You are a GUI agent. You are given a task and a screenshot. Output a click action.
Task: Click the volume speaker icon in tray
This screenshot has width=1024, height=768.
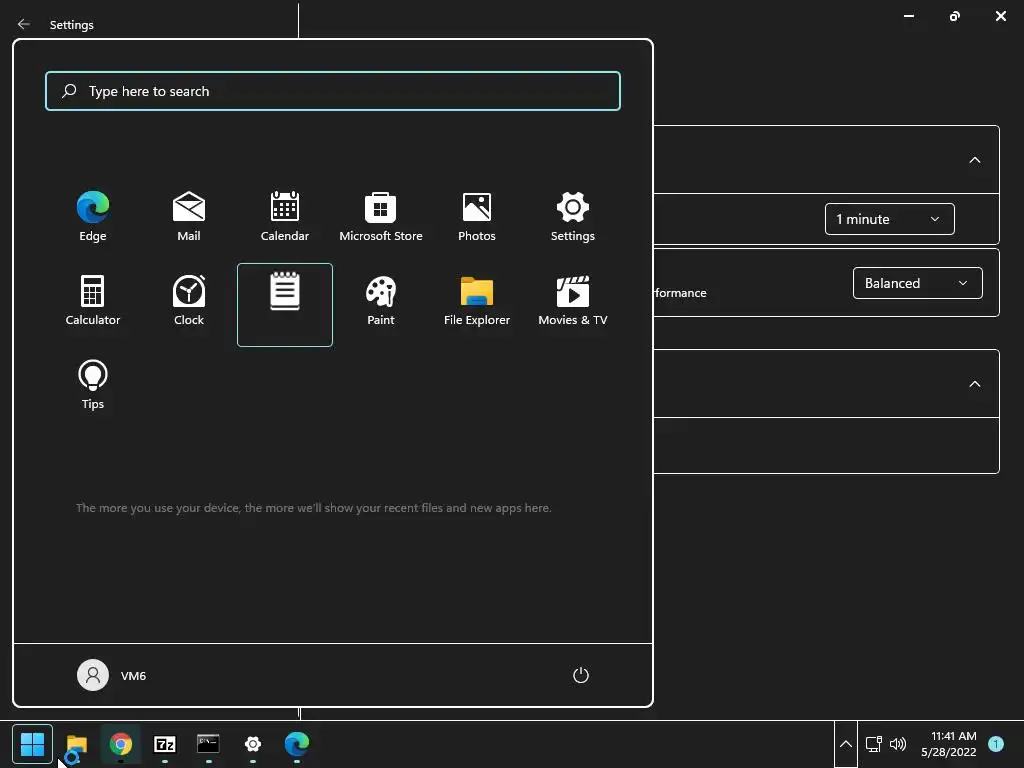coord(898,744)
